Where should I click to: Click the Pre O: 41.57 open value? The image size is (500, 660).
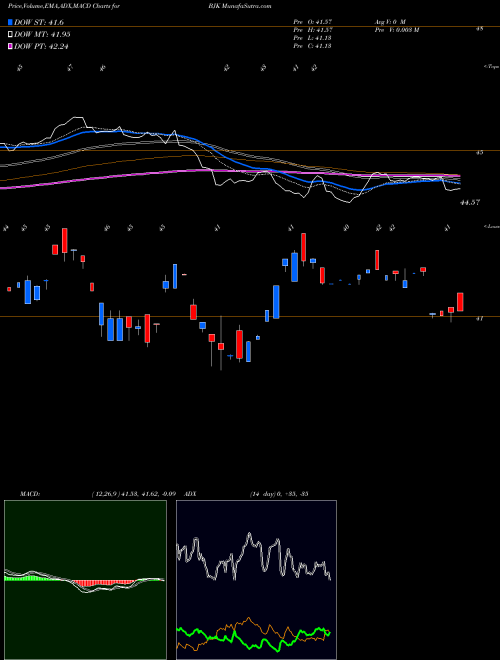313,21
